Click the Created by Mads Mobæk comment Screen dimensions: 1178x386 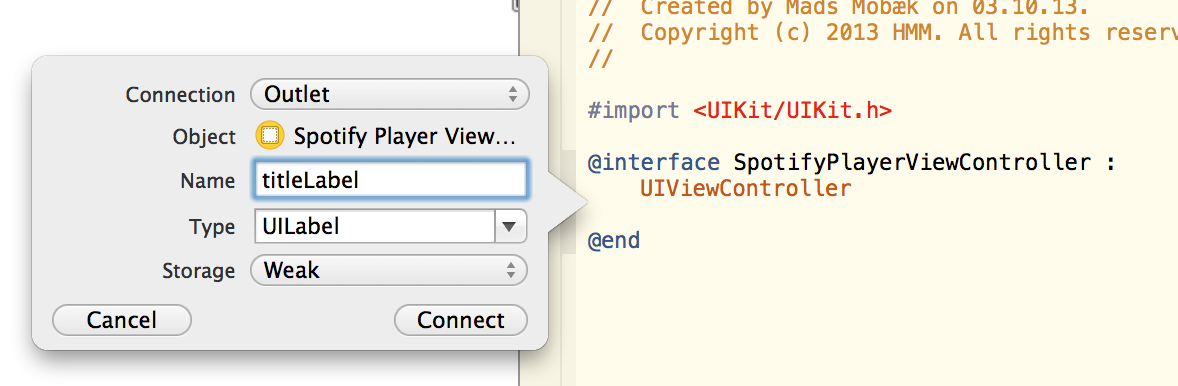click(x=838, y=8)
